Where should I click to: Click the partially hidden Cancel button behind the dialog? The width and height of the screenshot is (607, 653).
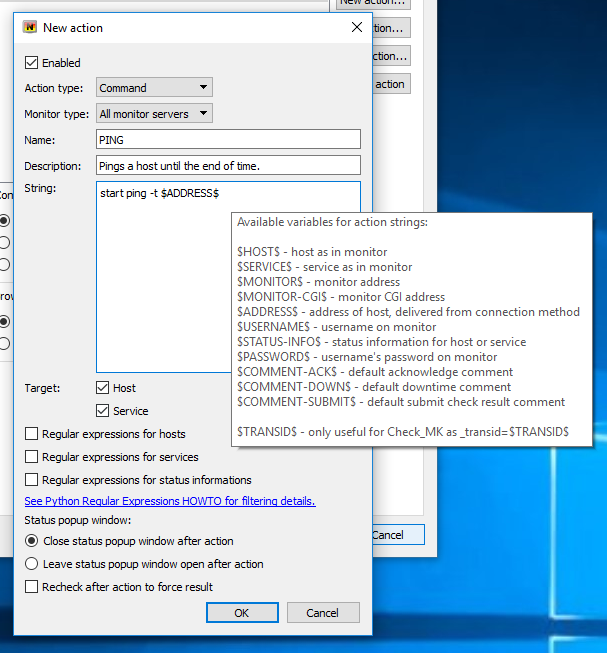pyautogui.click(x=395, y=535)
